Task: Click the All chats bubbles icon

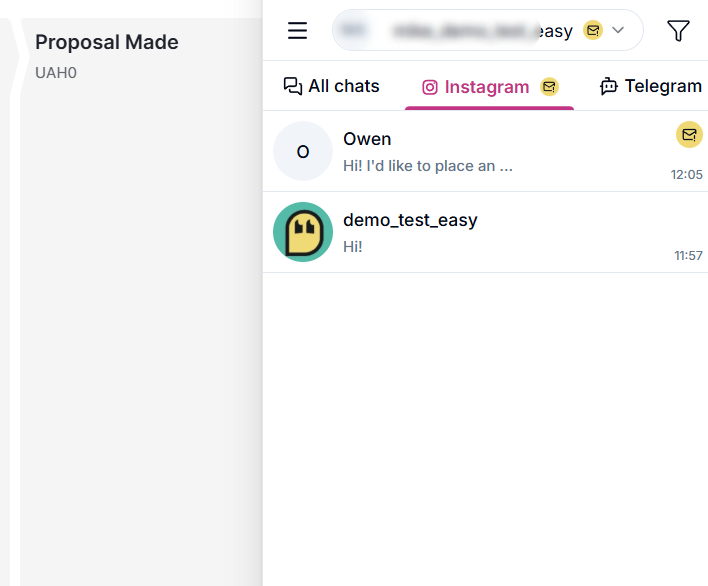Action: (293, 86)
